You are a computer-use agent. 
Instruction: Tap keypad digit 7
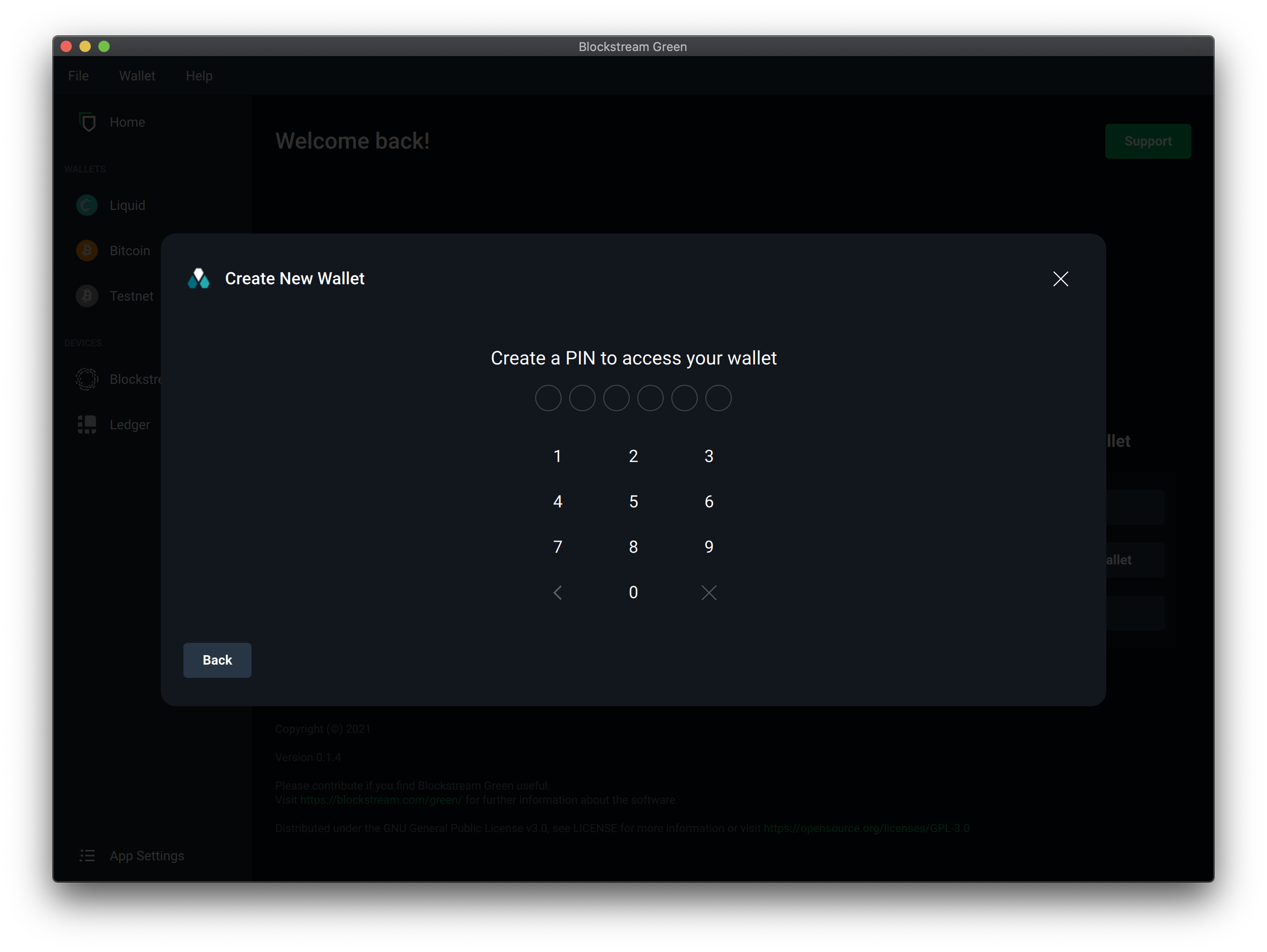click(557, 546)
